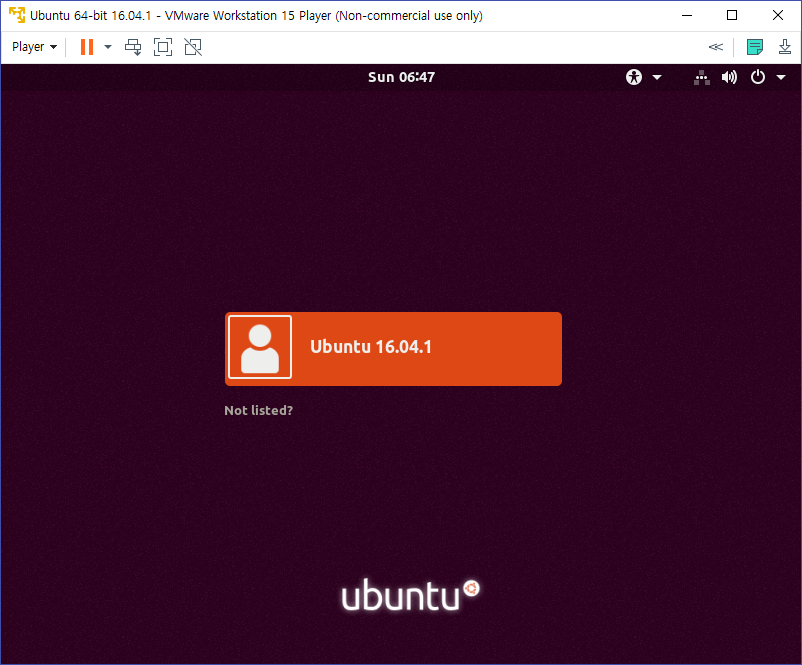This screenshot has height=665, width=802.
Task: Click the user avatar picture
Action: tap(260, 347)
